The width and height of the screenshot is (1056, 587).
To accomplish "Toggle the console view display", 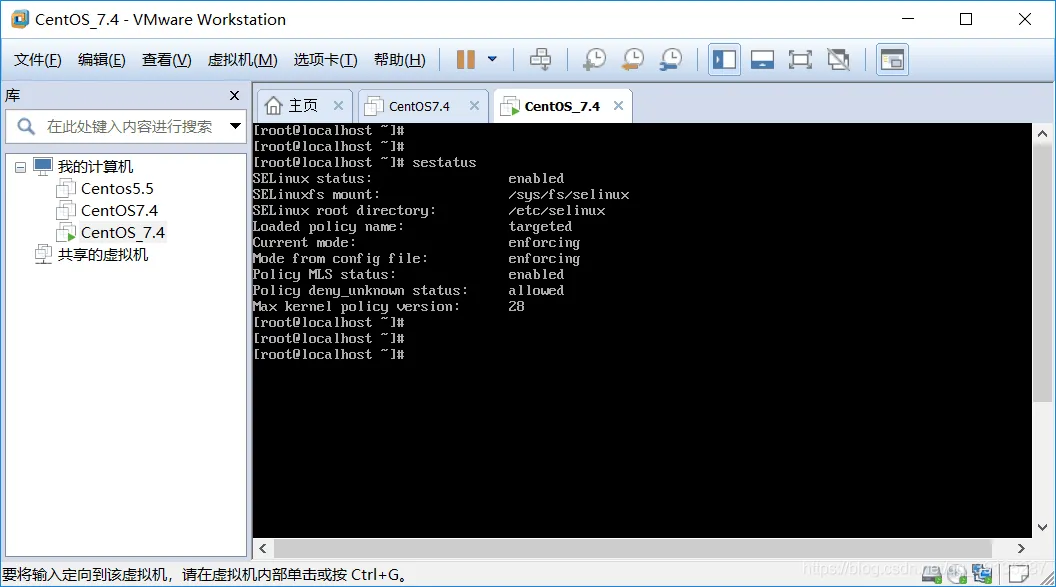I will coord(890,60).
